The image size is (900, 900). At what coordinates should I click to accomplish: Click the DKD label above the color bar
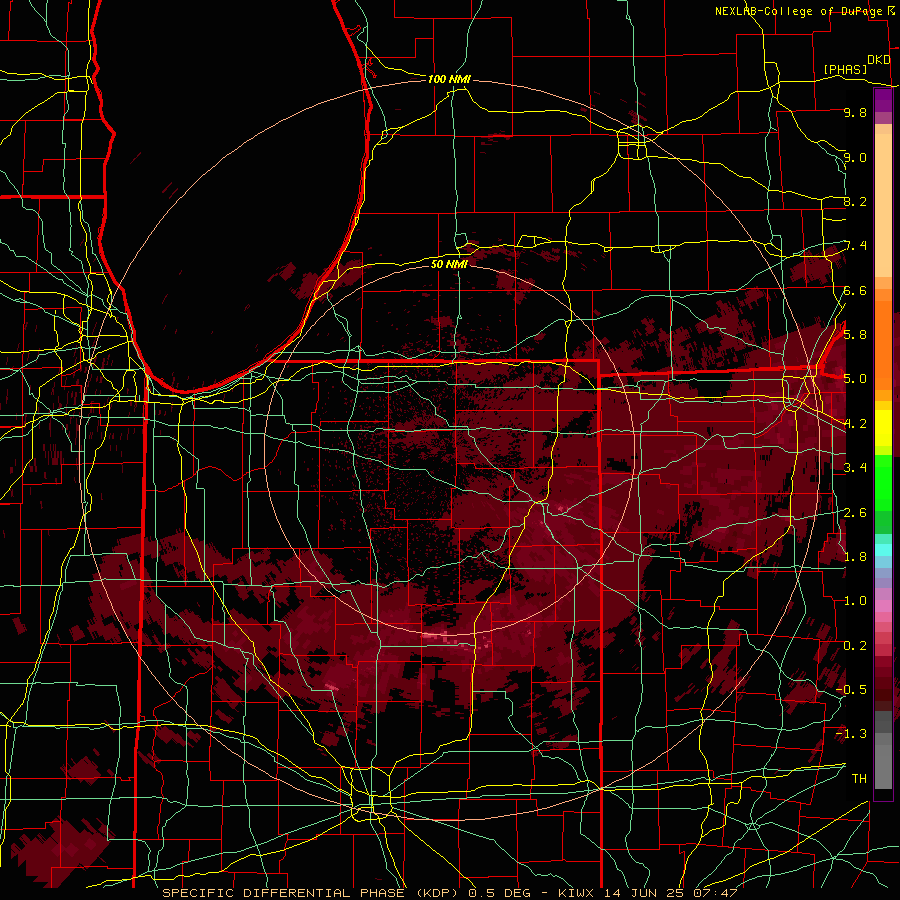click(879, 60)
